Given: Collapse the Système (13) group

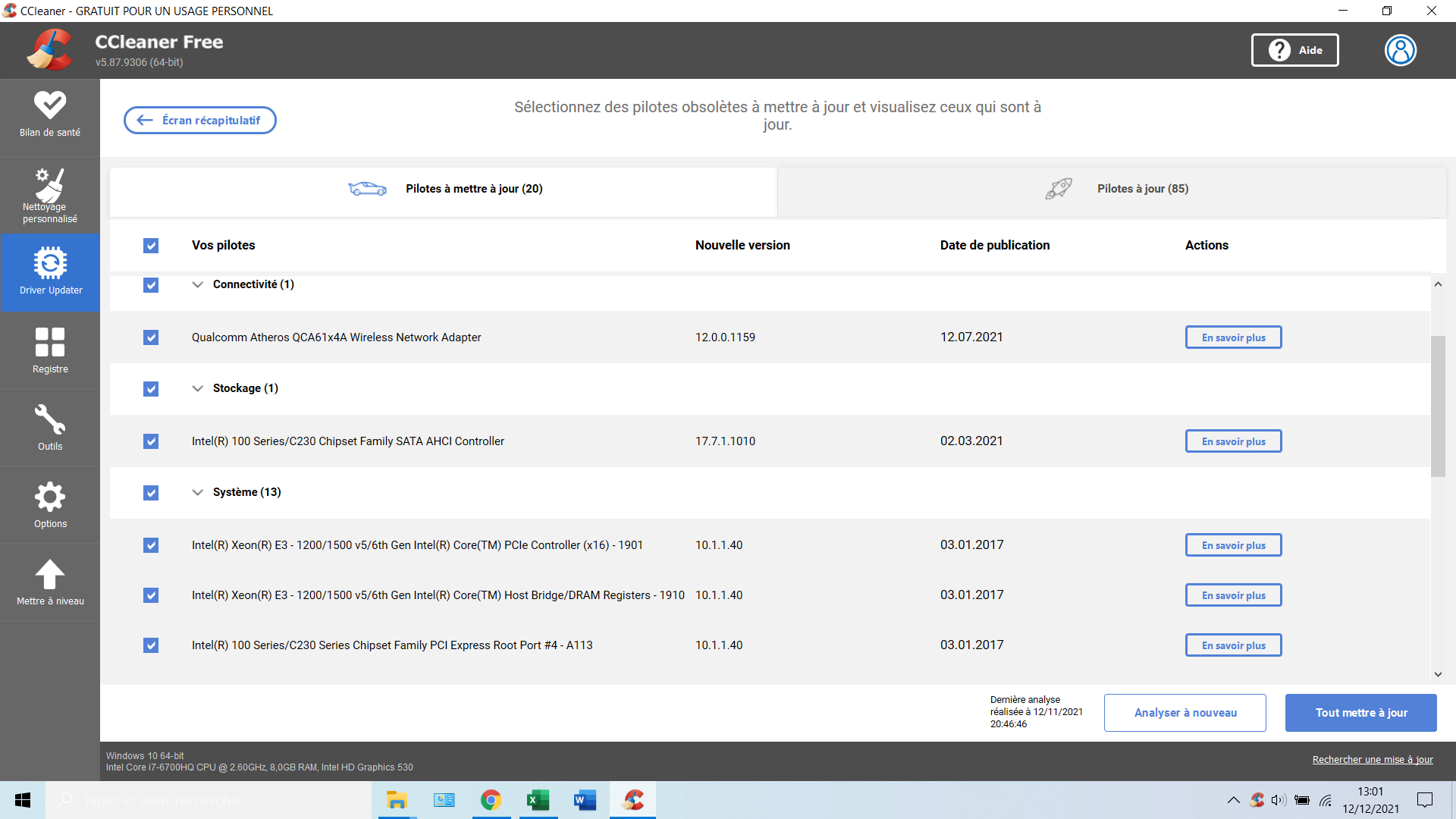Looking at the screenshot, I should point(198,493).
